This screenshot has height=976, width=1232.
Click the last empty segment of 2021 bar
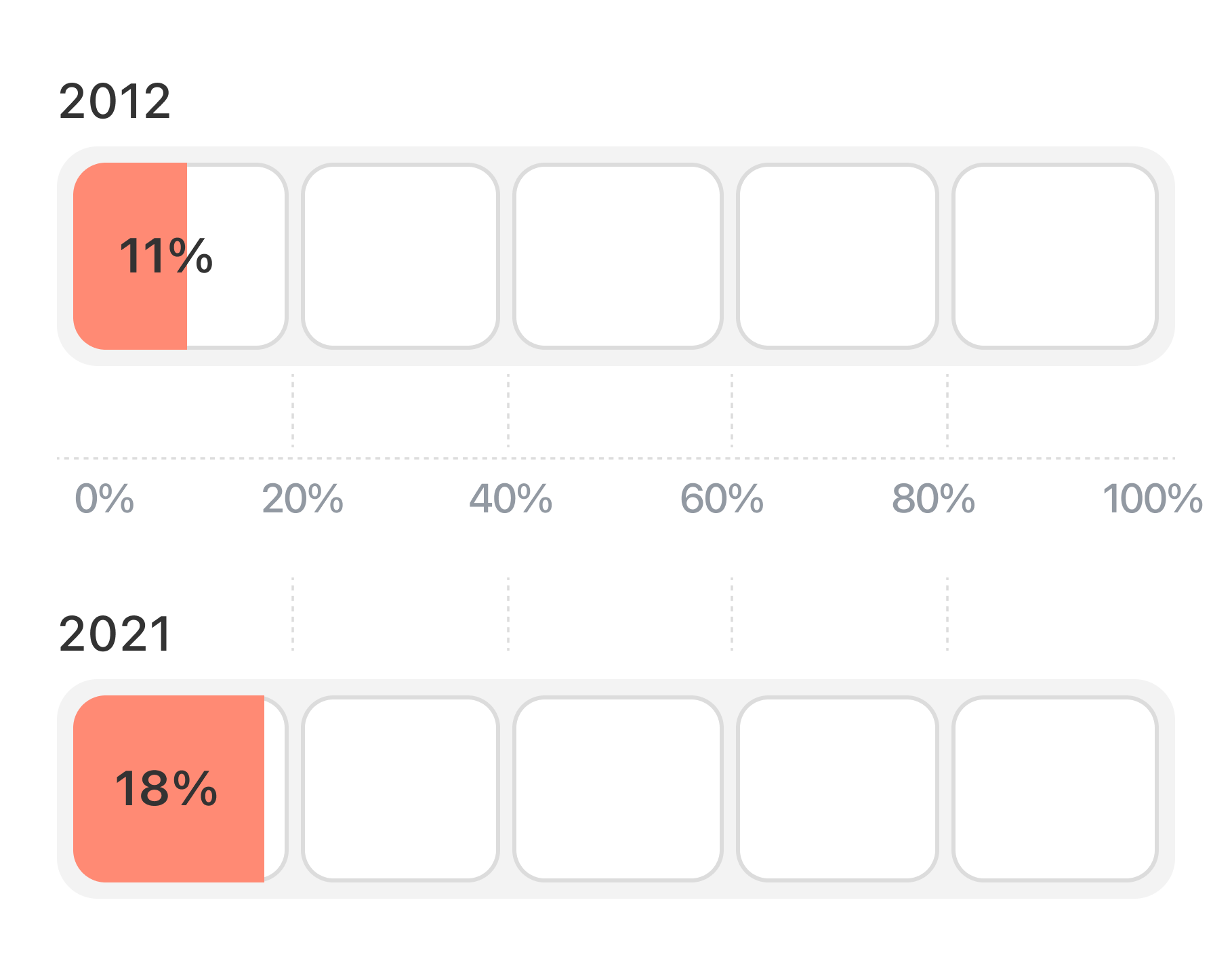coord(1055,789)
